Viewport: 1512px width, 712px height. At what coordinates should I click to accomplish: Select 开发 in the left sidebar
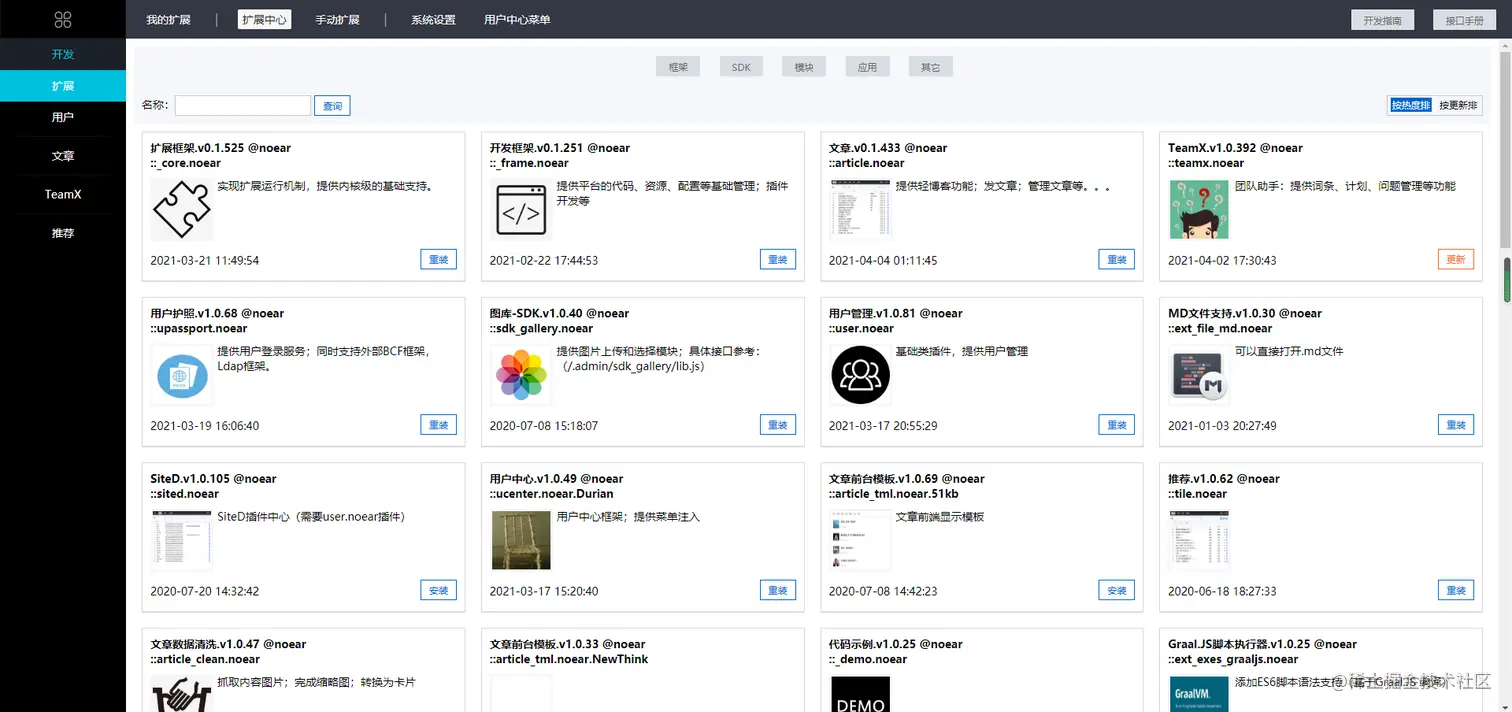(x=63, y=54)
